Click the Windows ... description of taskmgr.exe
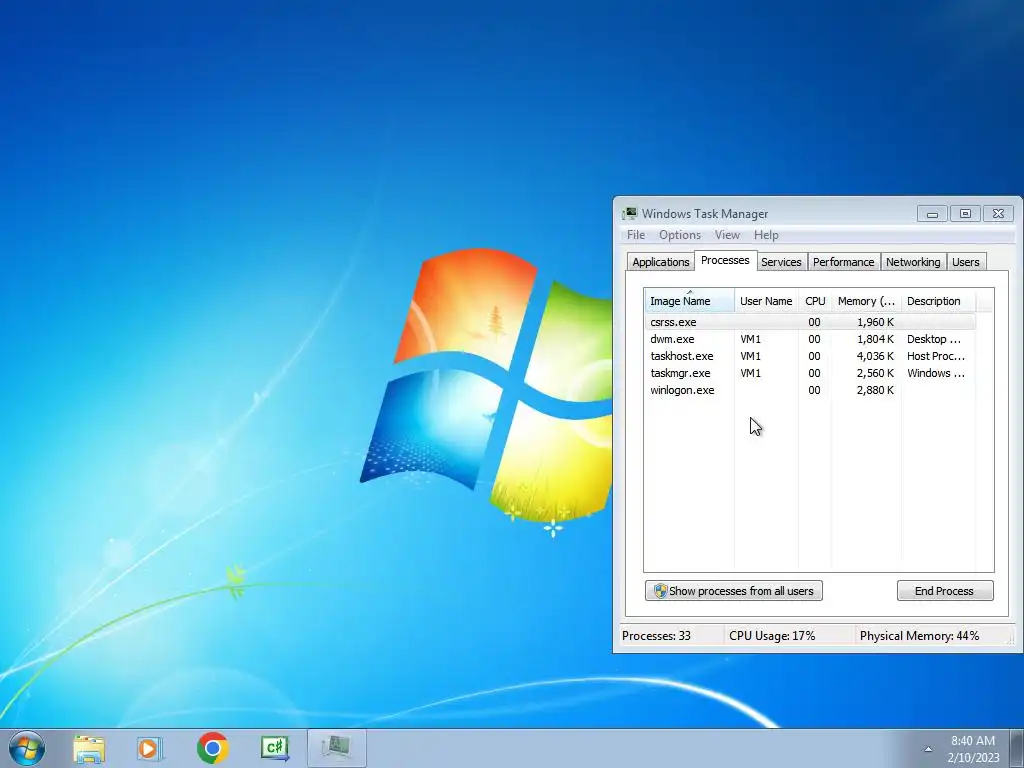The image size is (1024, 768). [x=936, y=373]
